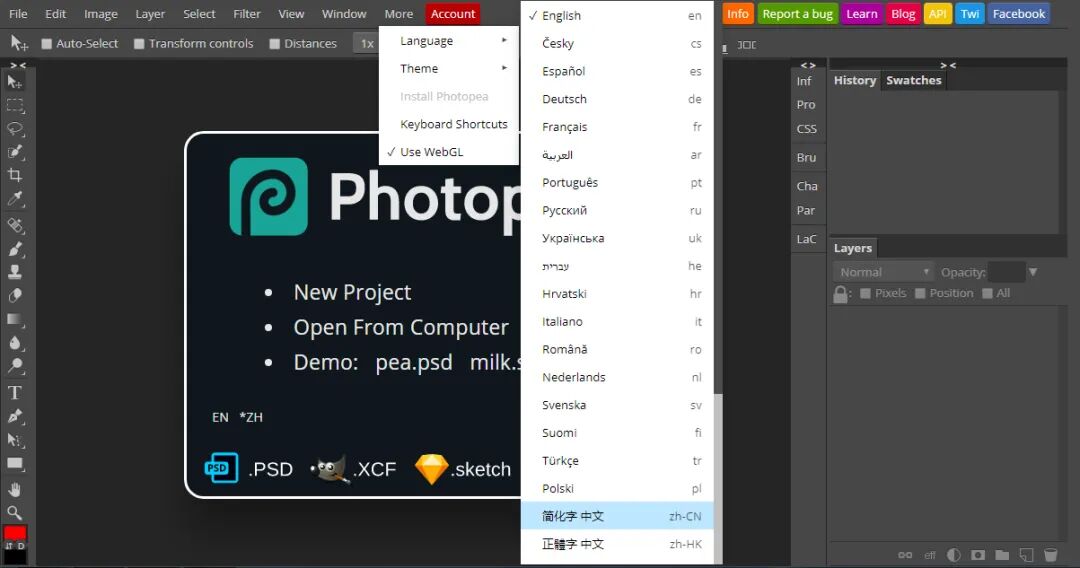Image resolution: width=1080 pixels, height=568 pixels.
Task: Click the Report a bug button
Action: 797,14
